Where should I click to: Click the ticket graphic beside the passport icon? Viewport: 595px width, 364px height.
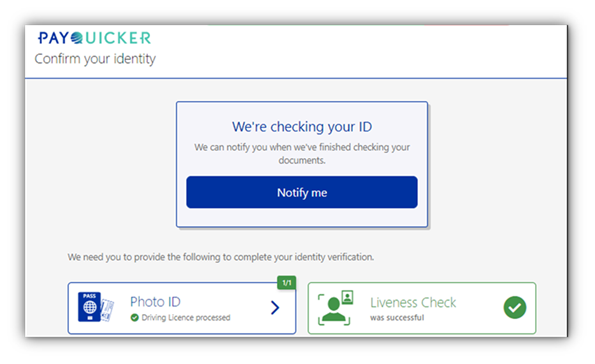(107, 310)
